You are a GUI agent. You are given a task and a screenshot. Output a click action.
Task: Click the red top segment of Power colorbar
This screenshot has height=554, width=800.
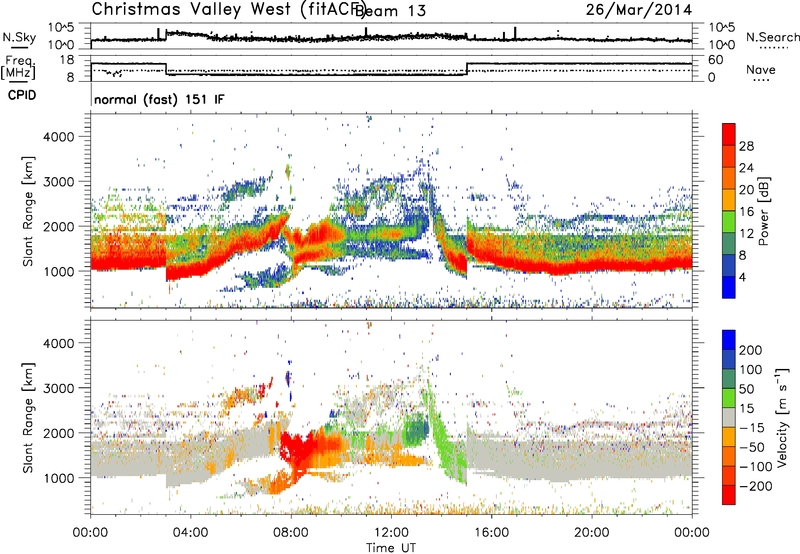pyautogui.click(x=729, y=134)
